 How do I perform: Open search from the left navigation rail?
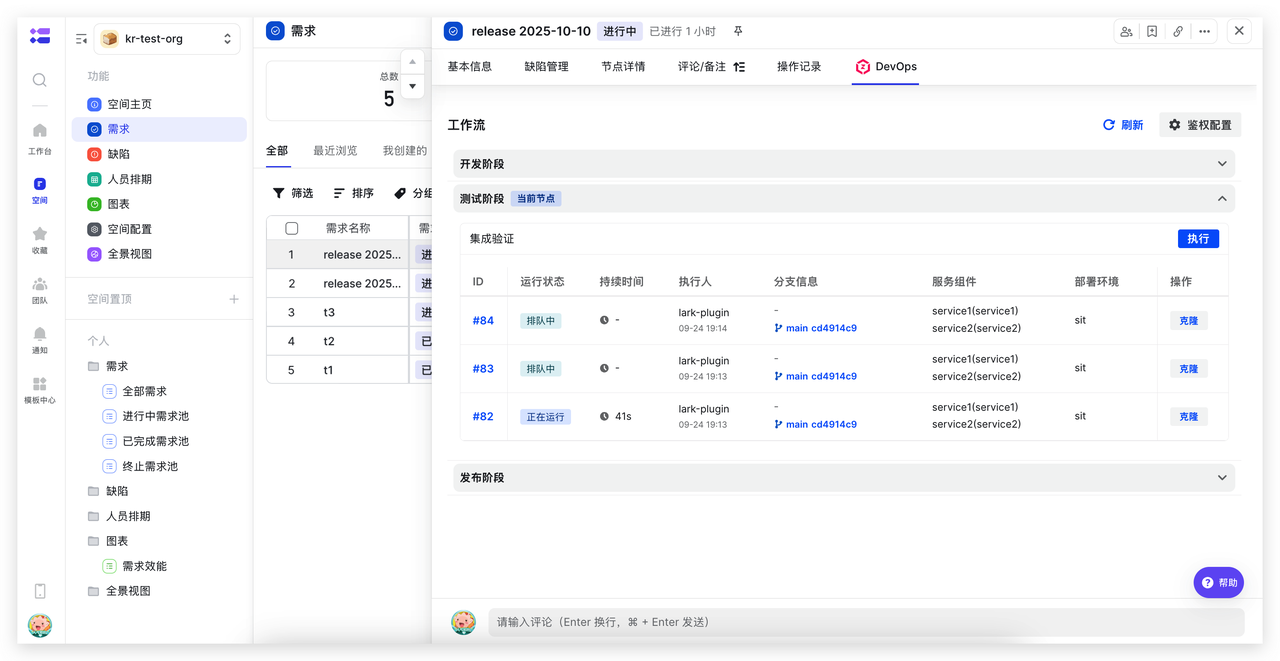pyautogui.click(x=39, y=80)
